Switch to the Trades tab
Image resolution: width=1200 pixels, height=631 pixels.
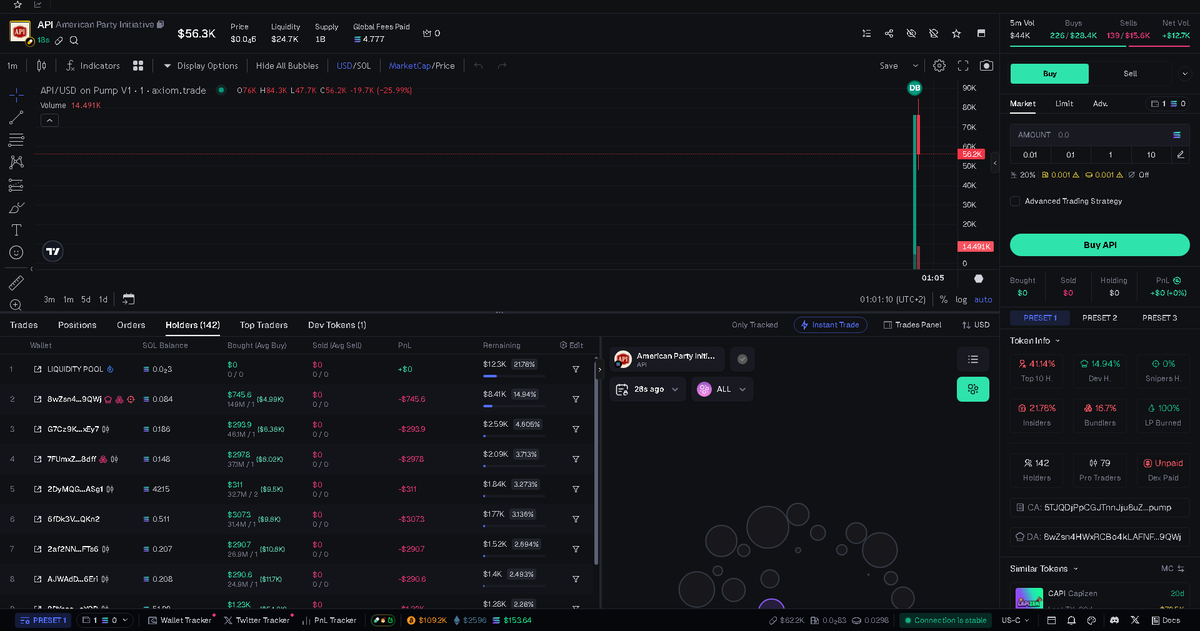(x=23, y=325)
